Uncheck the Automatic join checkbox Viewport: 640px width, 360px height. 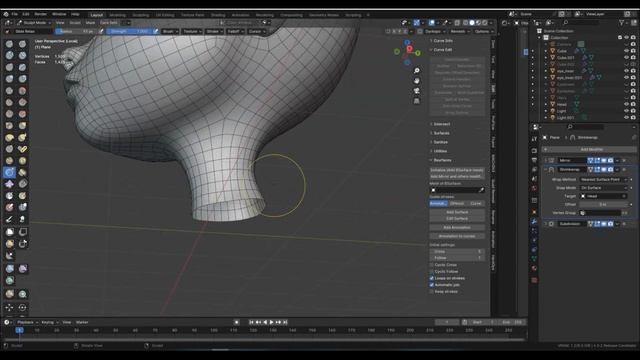pos(431,285)
